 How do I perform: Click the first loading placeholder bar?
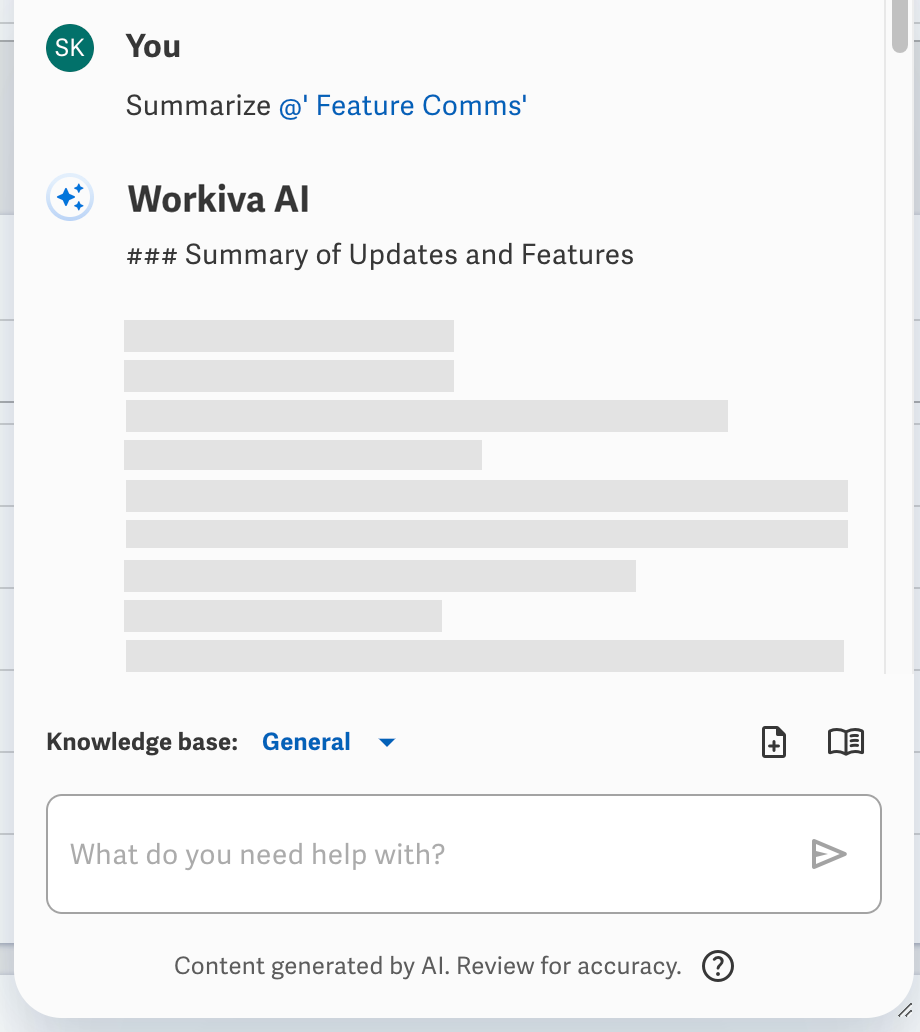(288, 335)
